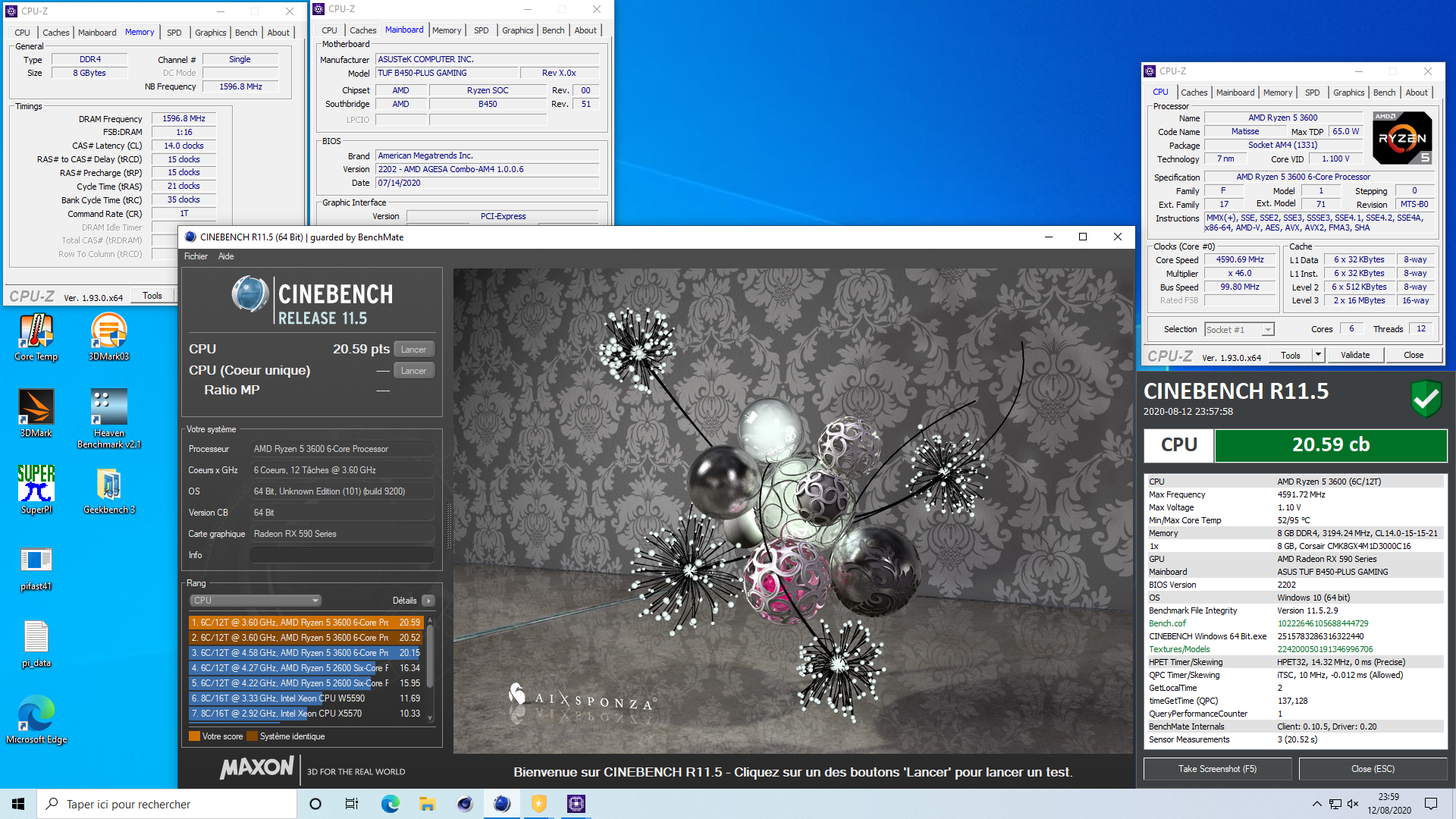Click the Système identique color swatch
Image resolution: width=1456 pixels, height=819 pixels.
[x=252, y=736]
